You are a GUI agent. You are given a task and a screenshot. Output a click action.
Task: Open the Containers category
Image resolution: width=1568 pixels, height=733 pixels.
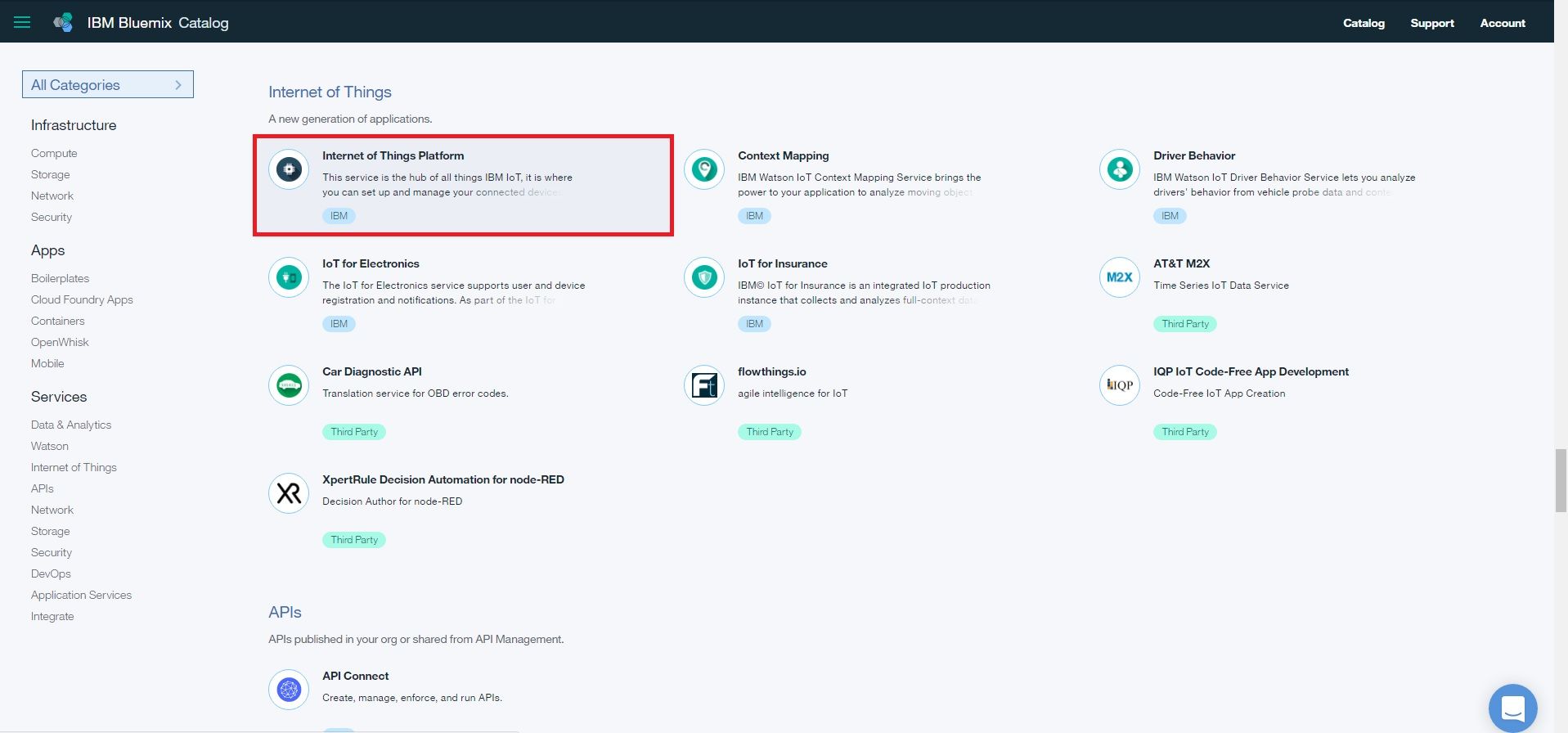[58, 321]
